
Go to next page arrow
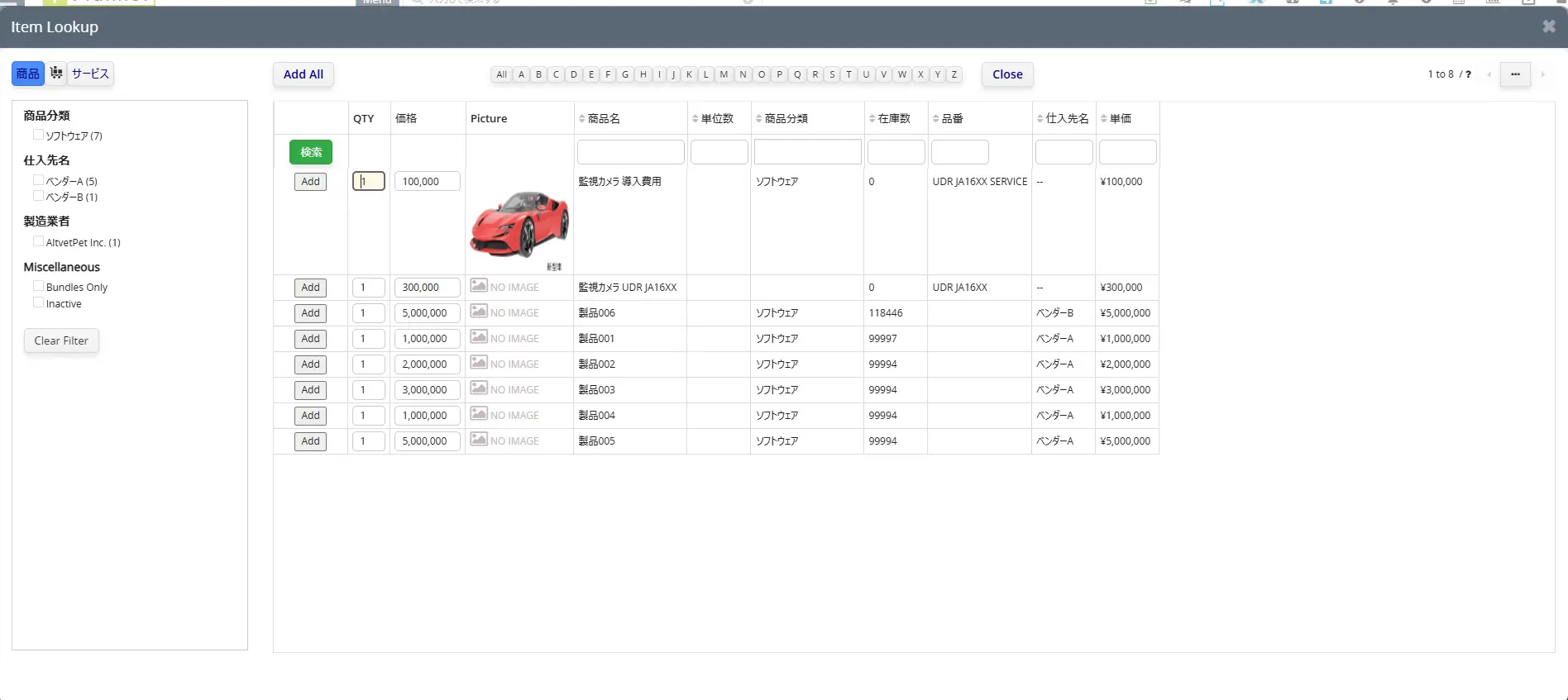pos(1542,74)
